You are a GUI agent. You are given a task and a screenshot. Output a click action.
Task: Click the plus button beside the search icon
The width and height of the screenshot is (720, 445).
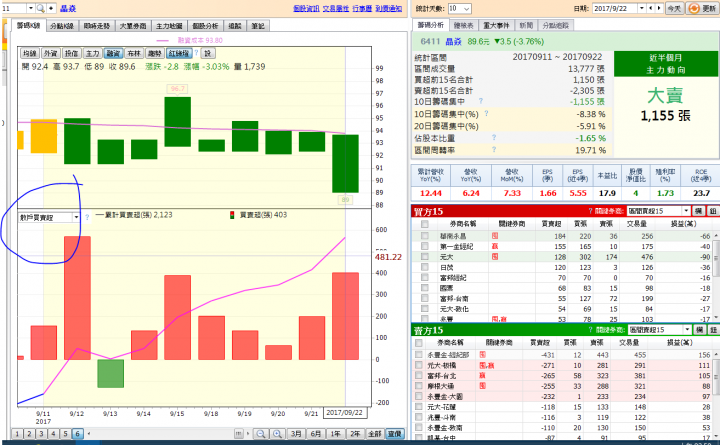pyautogui.click(x=51, y=8)
